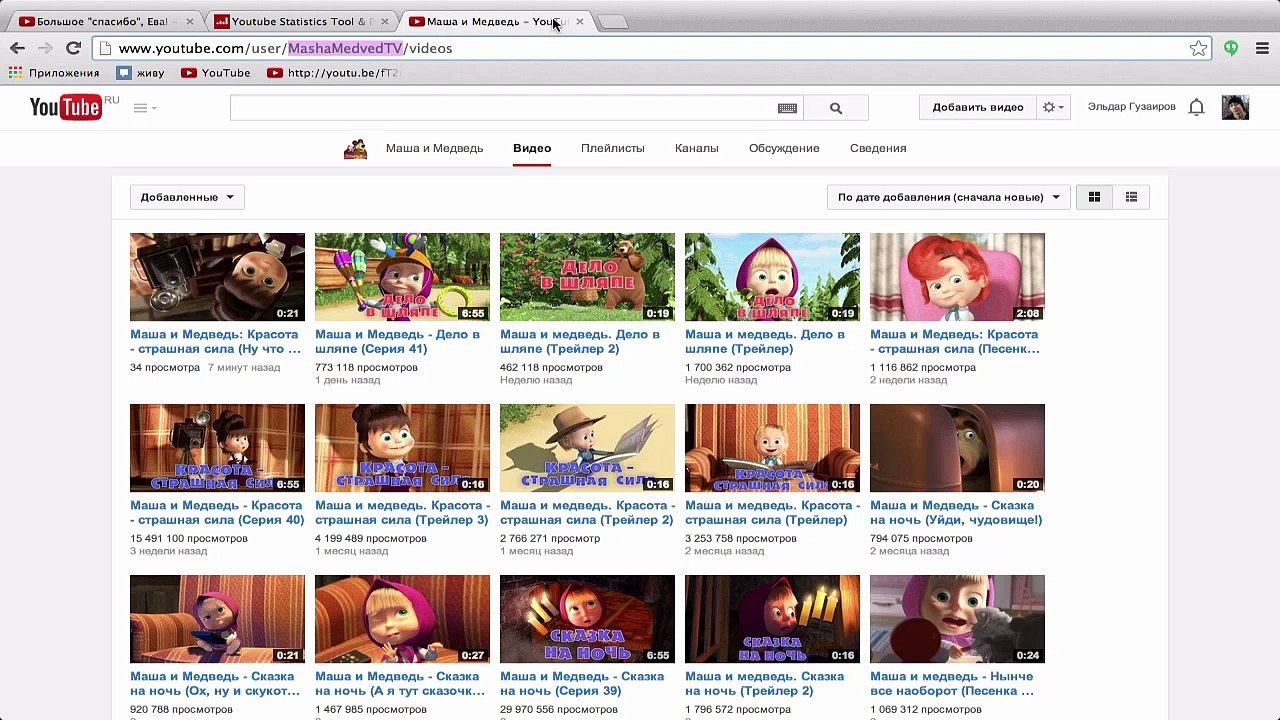Open the title link Красота - страшная сила (Трейлер 3)

[402, 513]
